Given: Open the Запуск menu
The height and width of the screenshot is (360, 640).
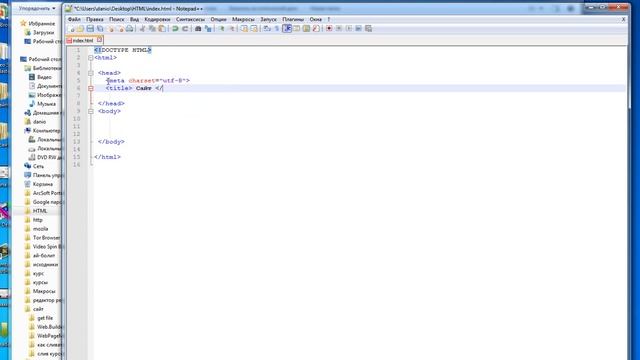Looking at the screenshot, I should 268,19.
